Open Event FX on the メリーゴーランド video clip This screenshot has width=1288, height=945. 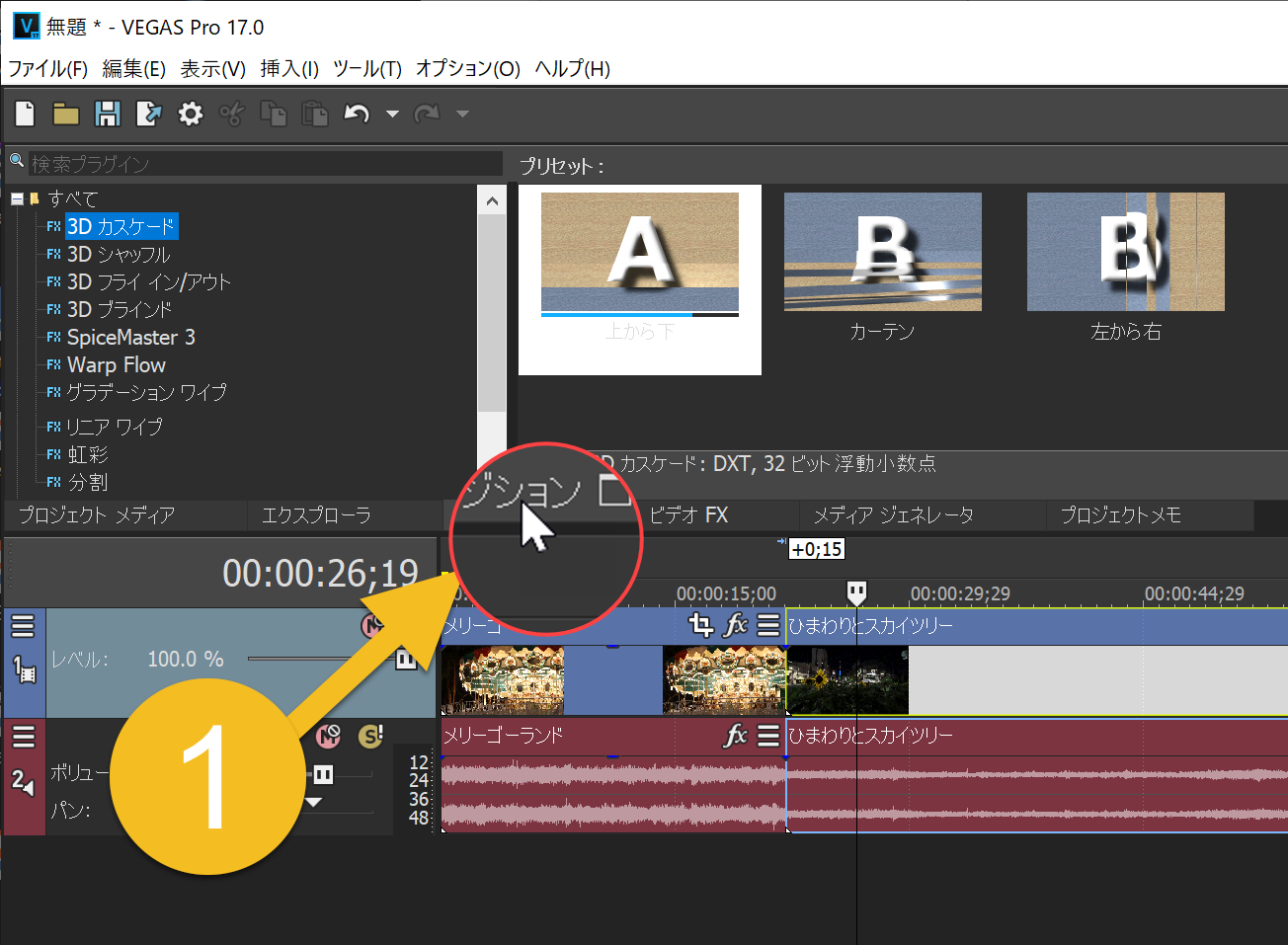pyautogui.click(x=736, y=625)
